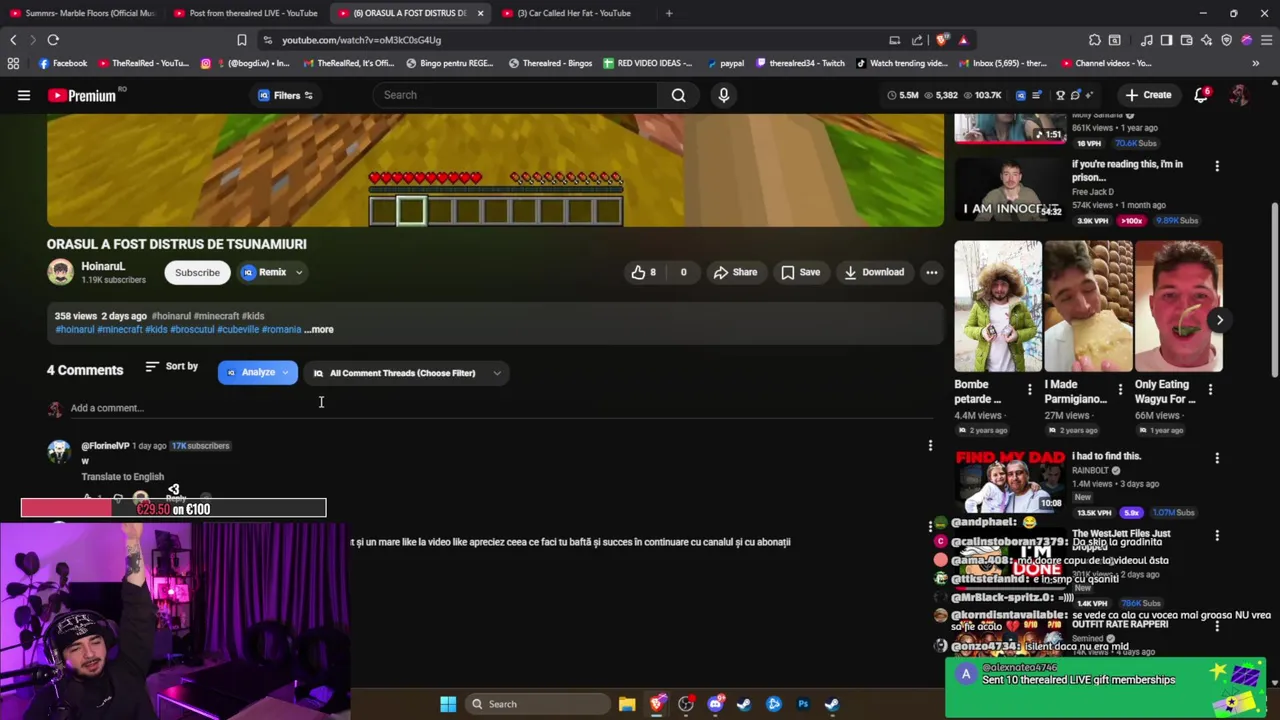The height and width of the screenshot is (720, 1280).
Task: Like the video with the thumbs-up button
Action: click(x=643, y=272)
